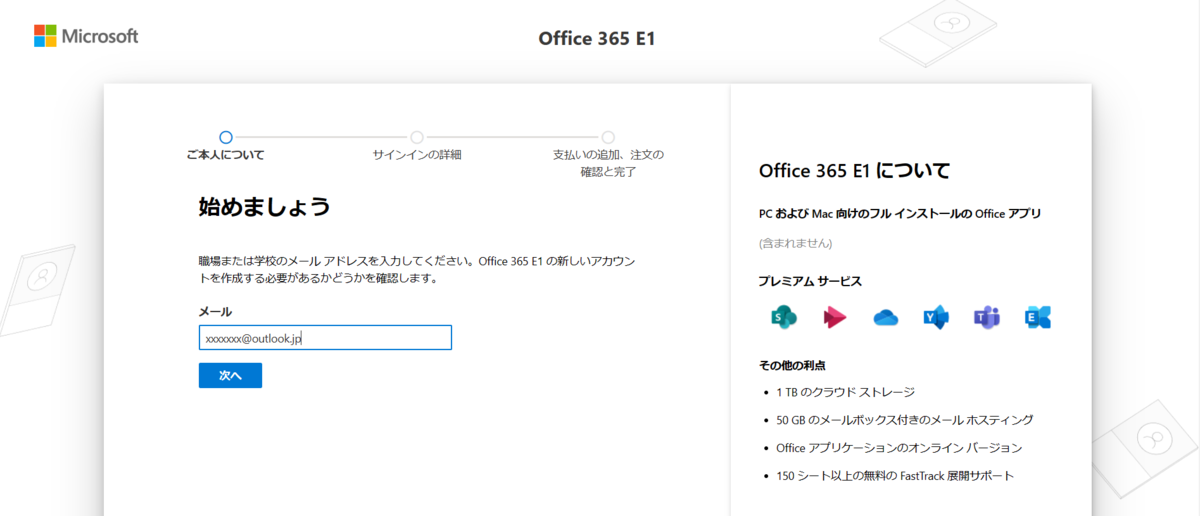Click the 始めましょう heading
The height and width of the screenshot is (516, 1200).
265,207
